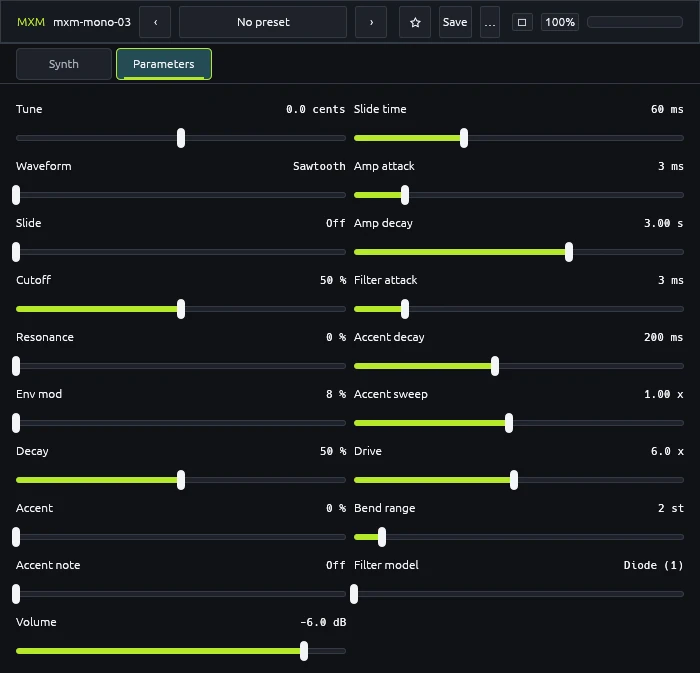The width and height of the screenshot is (700, 673).
Task: Click the Amp attack slider handle
Action: 405,195
